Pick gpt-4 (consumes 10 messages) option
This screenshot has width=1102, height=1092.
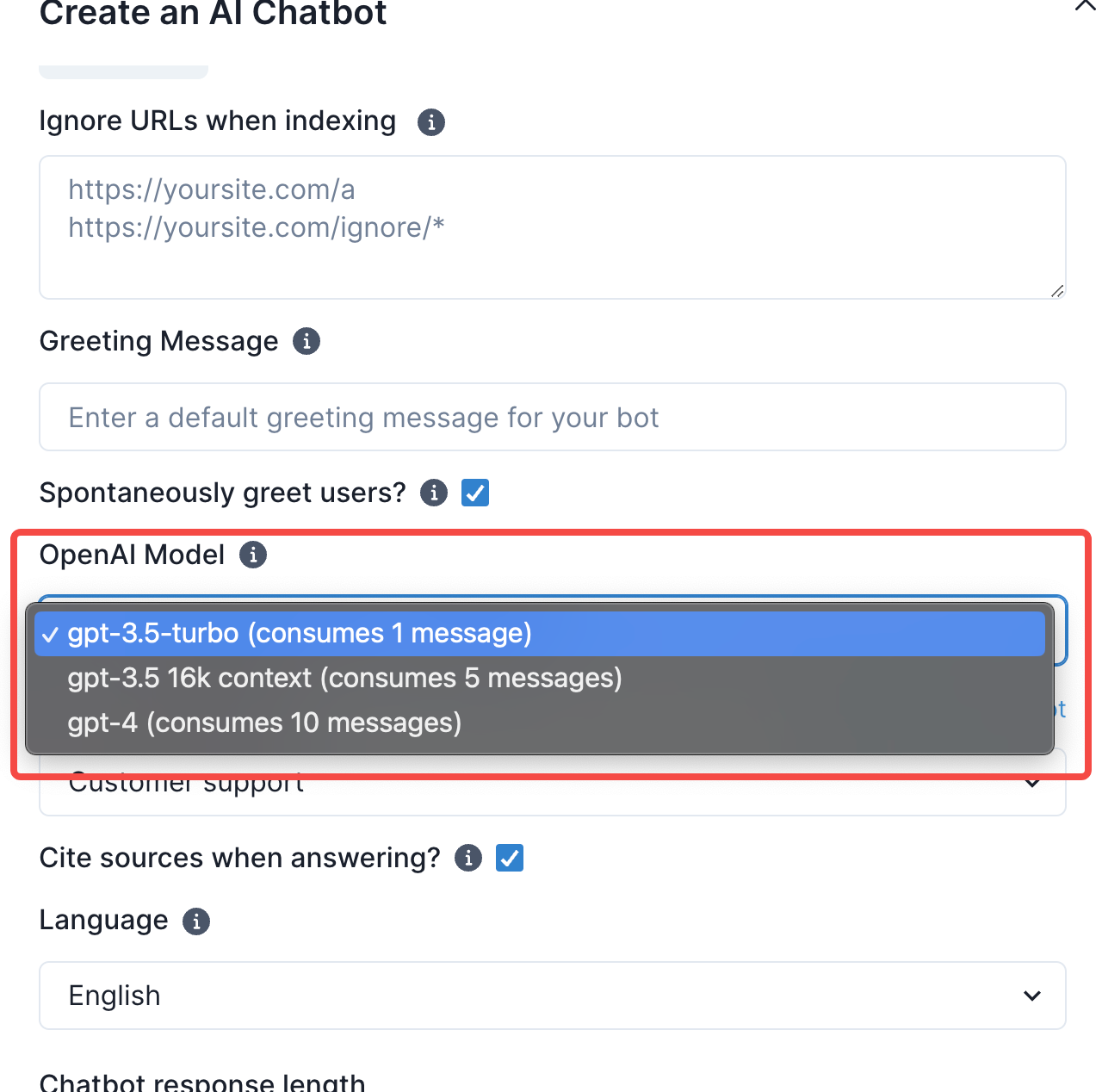coord(264,723)
